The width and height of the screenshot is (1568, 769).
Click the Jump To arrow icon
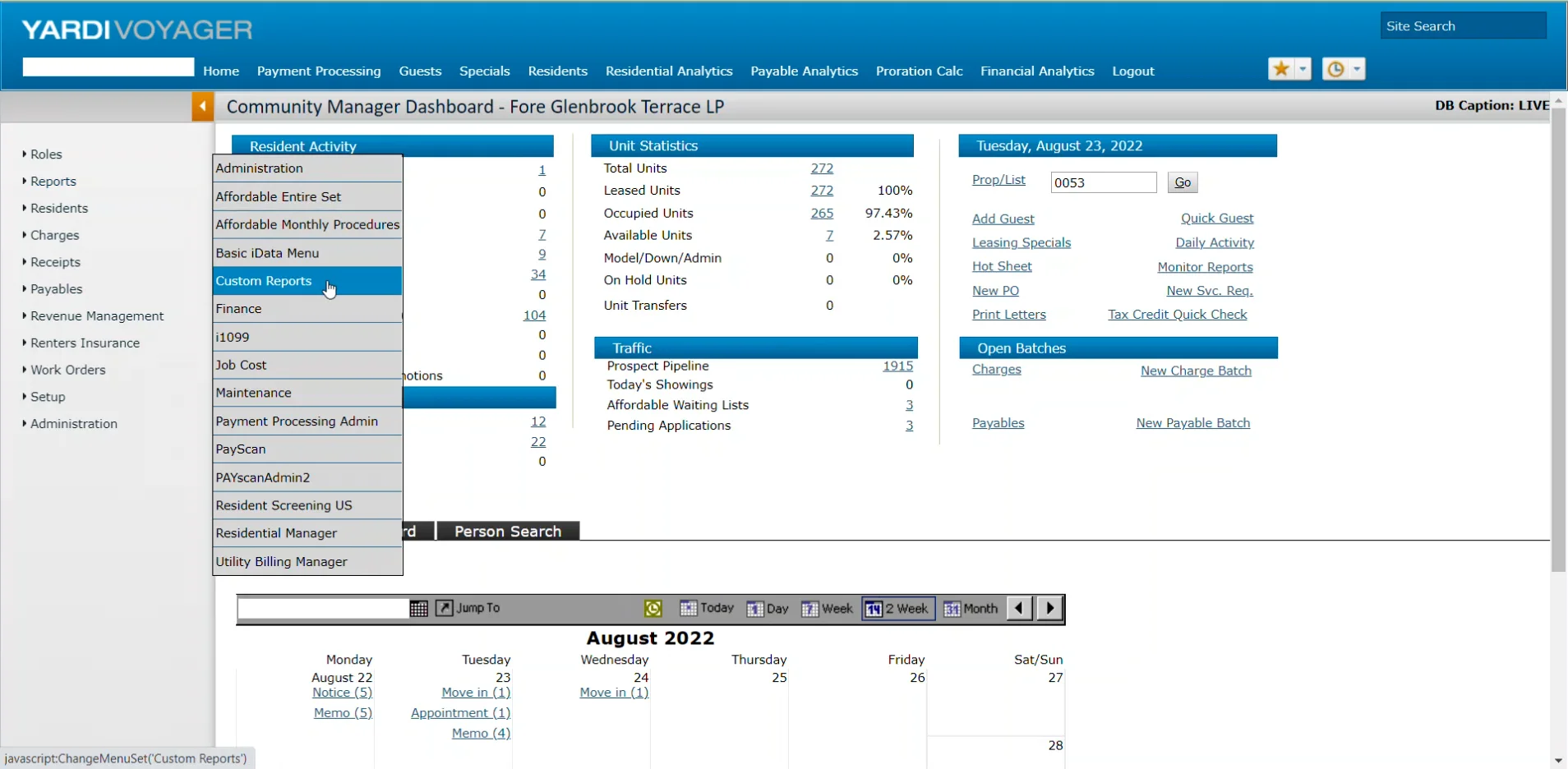click(444, 608)
